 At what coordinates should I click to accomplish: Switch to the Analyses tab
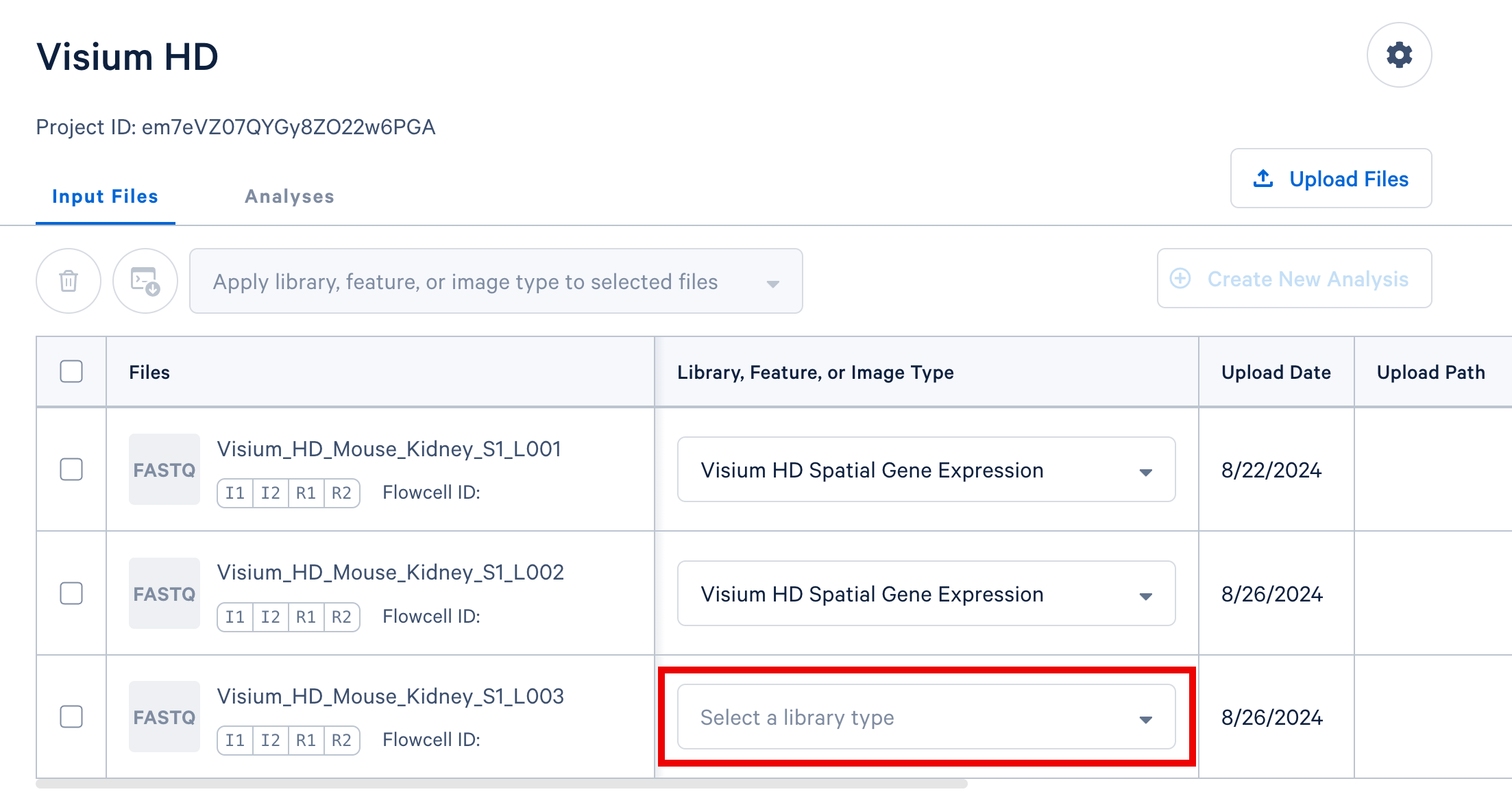(289, 197)
